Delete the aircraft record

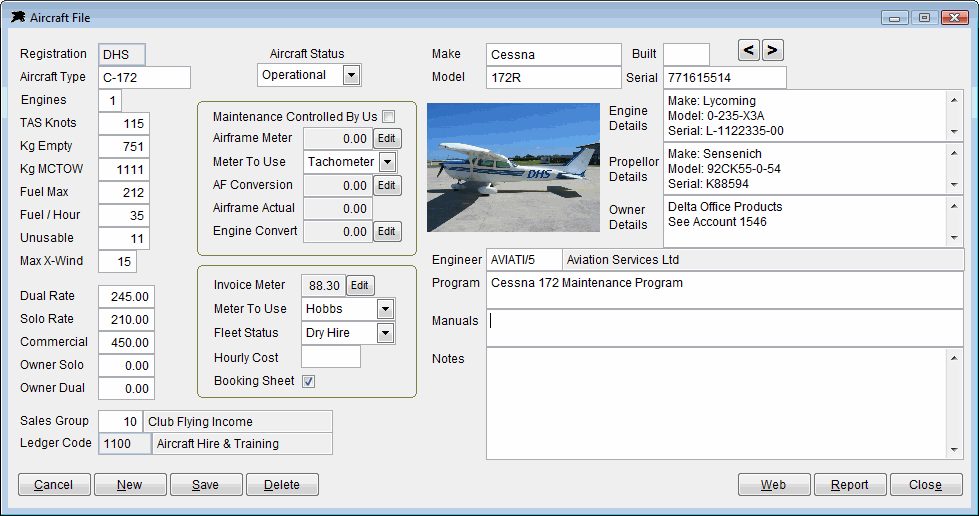282,485
